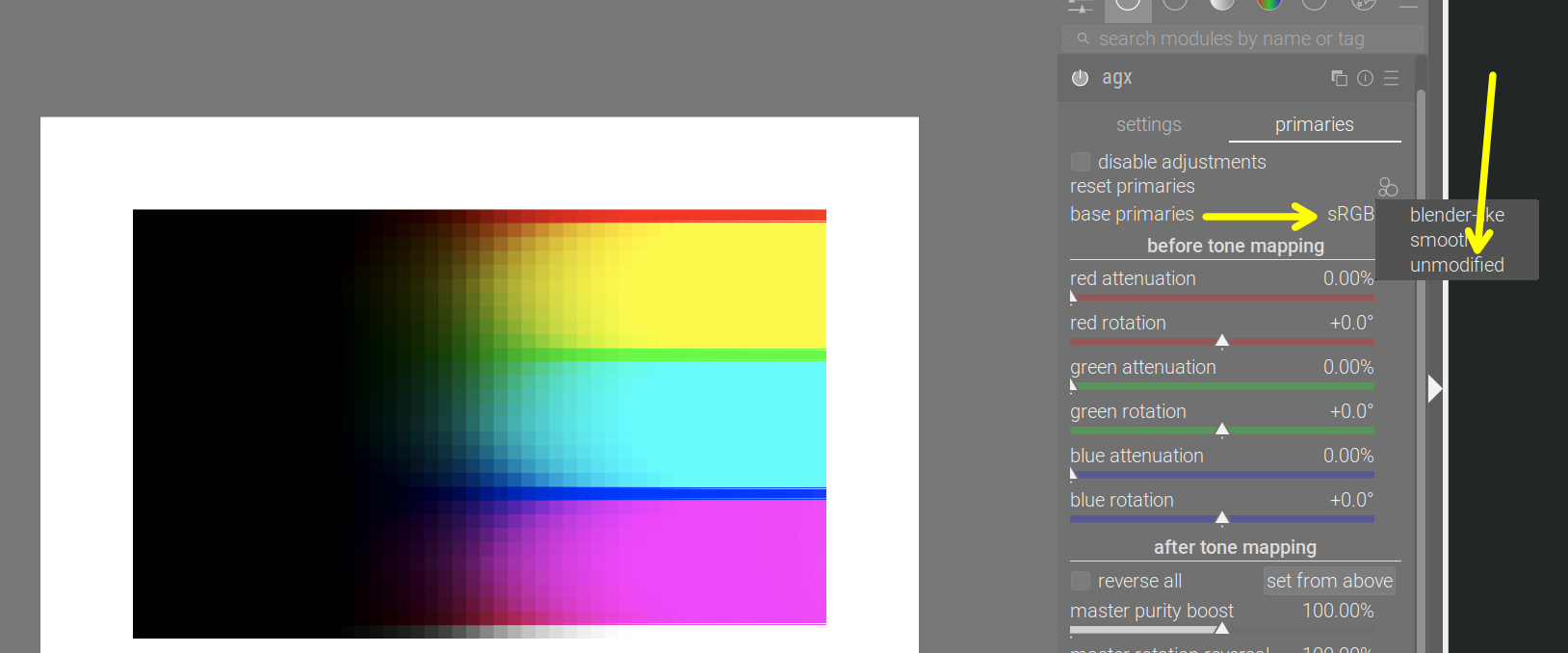Choose unmodified from the primaries popup
The height and width of the screenshot is (653, 1568).
(x=1456, y=265)
